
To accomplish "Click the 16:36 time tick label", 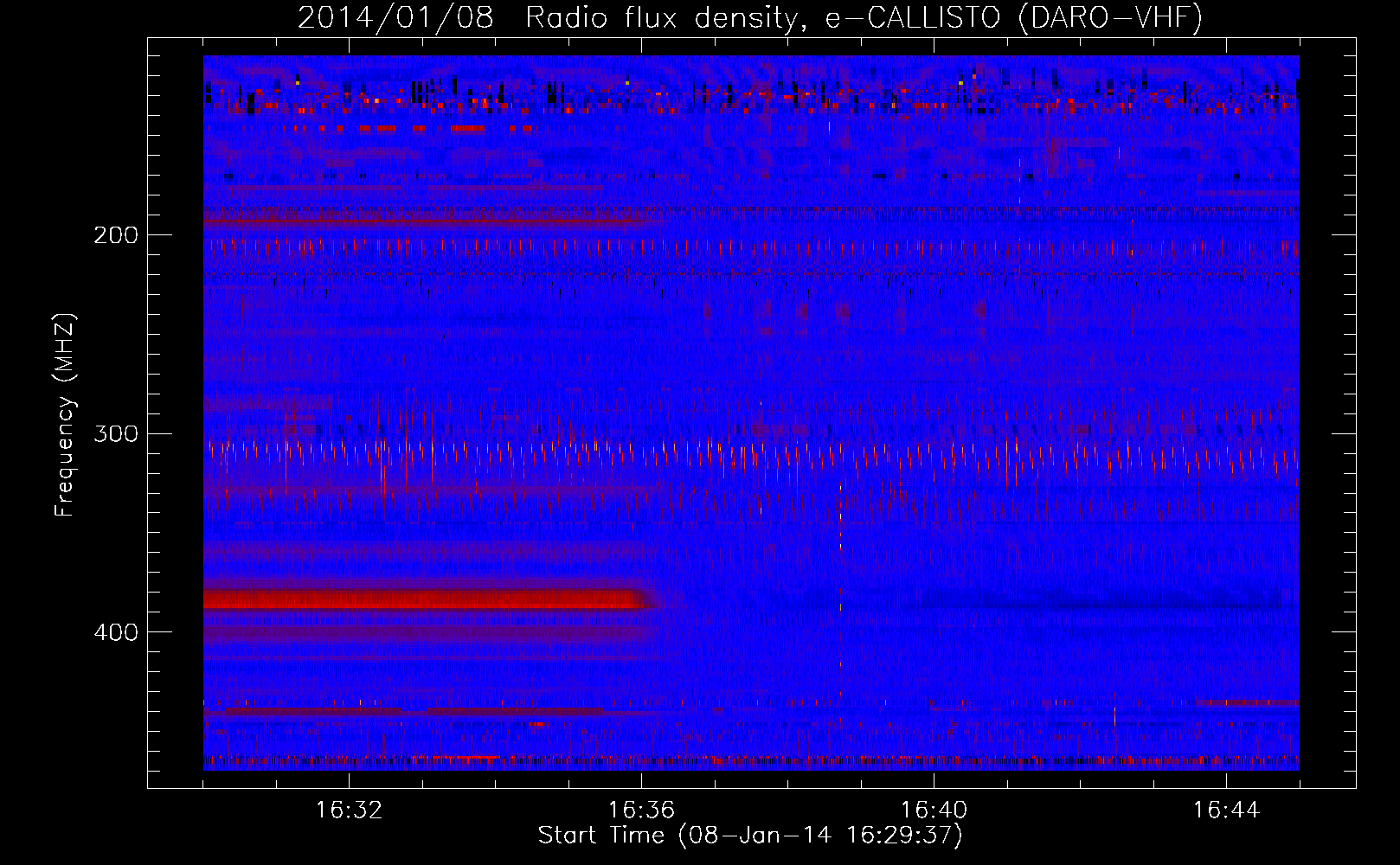I will click(x=641, y=811).
